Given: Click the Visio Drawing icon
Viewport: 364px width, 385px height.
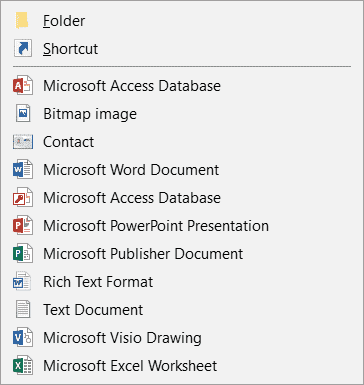Looking at the screenshot, I should [x=23, y=338].
